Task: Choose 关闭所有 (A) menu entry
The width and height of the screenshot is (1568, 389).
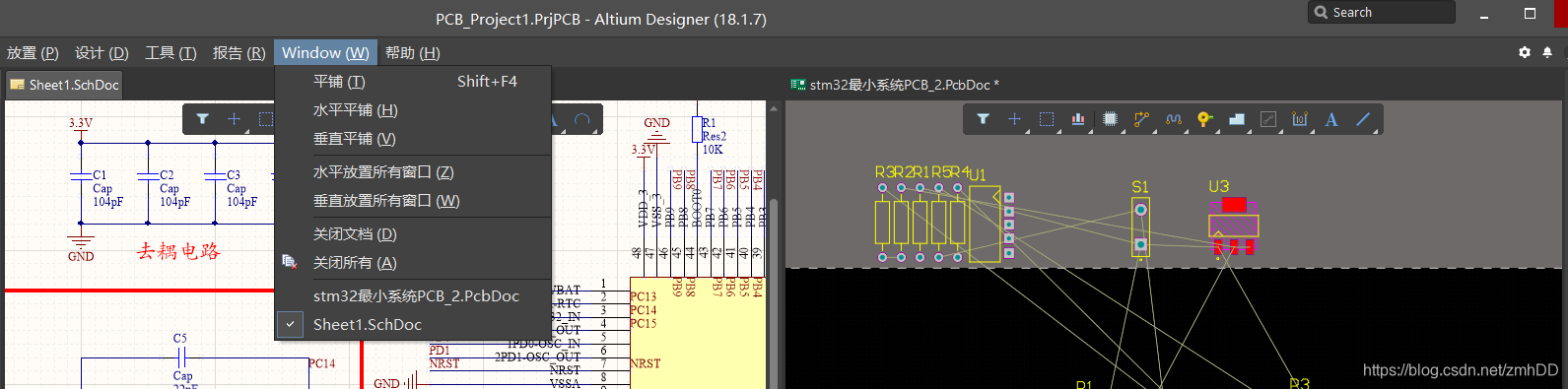Action: click(413, 263)
